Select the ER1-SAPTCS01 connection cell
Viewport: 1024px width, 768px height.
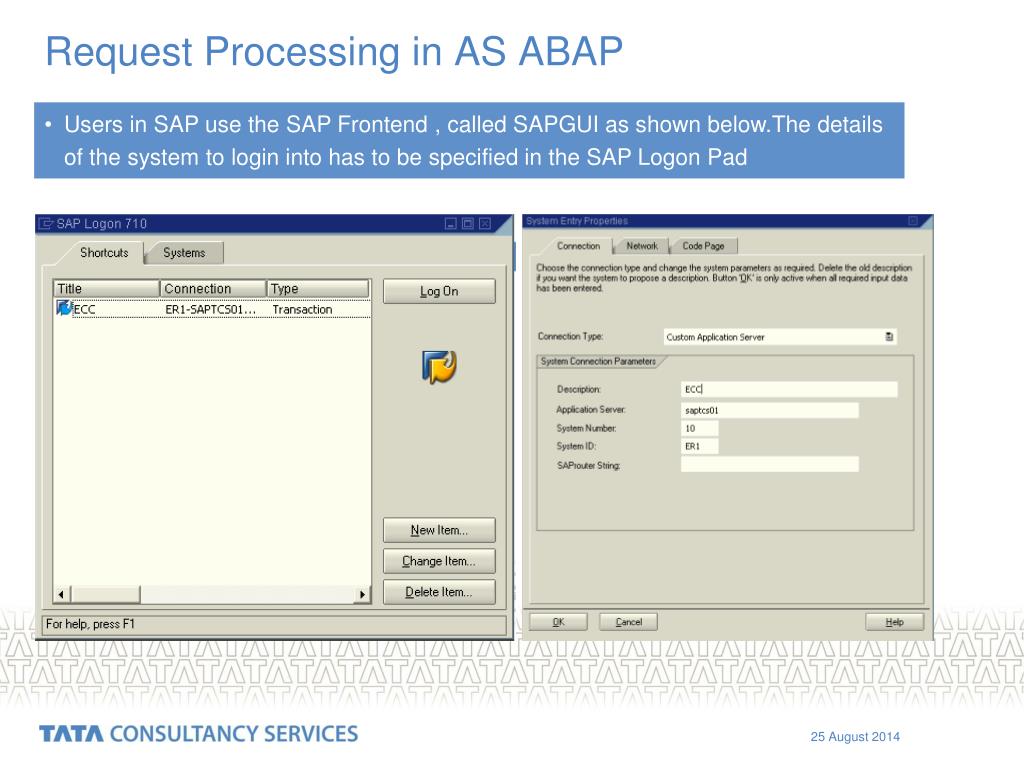[210, 309]
